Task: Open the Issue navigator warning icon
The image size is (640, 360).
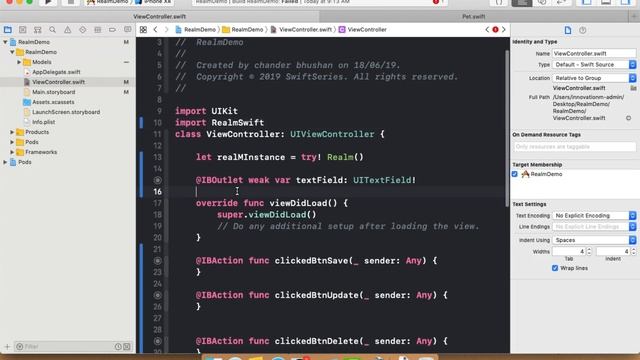Action: tap(67, 30)
